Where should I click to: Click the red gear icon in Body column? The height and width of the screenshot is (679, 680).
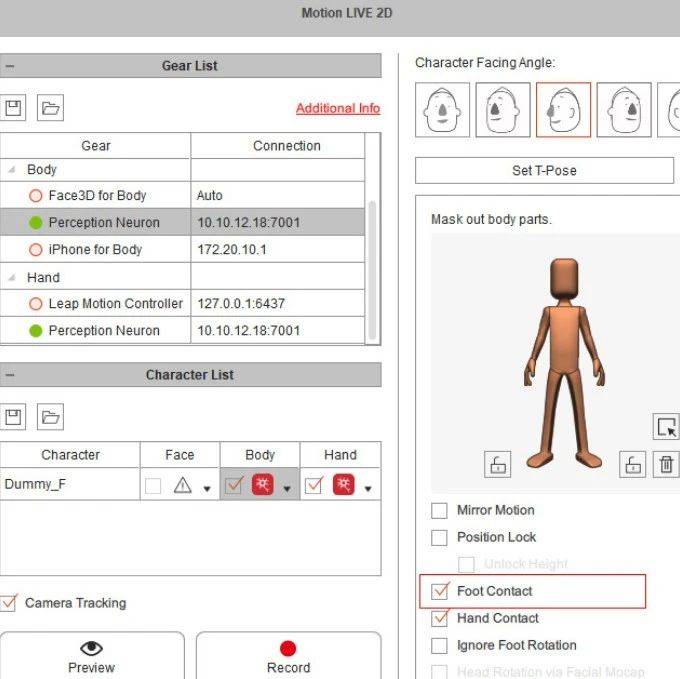(x=262, y=486)
